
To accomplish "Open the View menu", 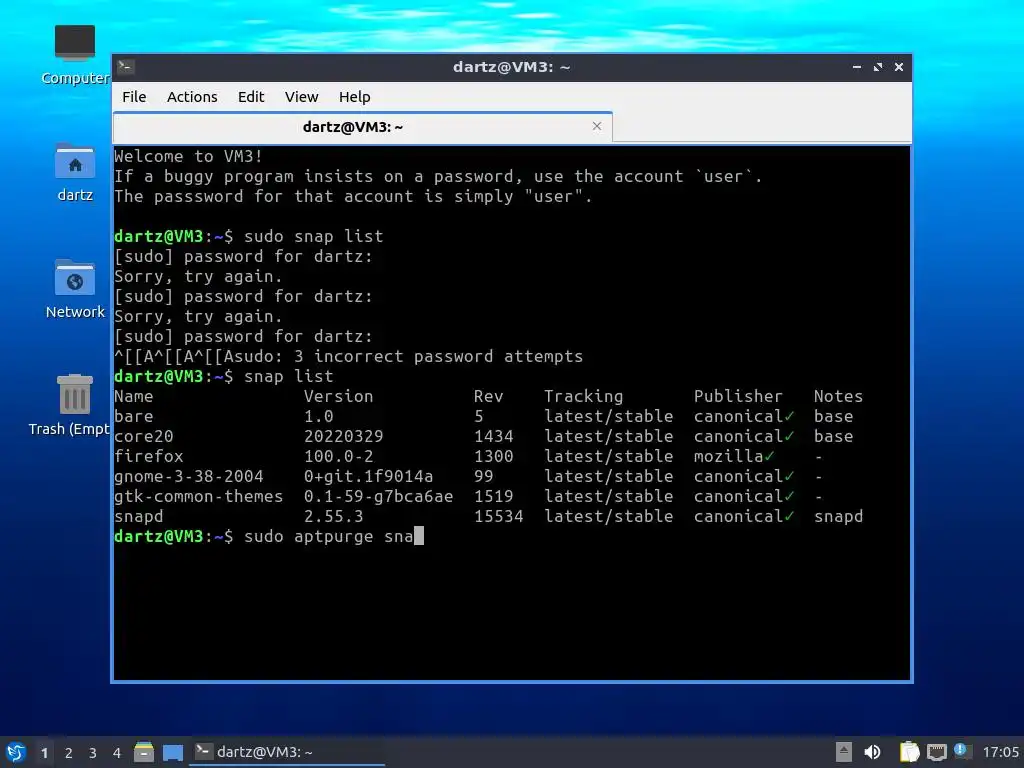I will click(301, 97).
